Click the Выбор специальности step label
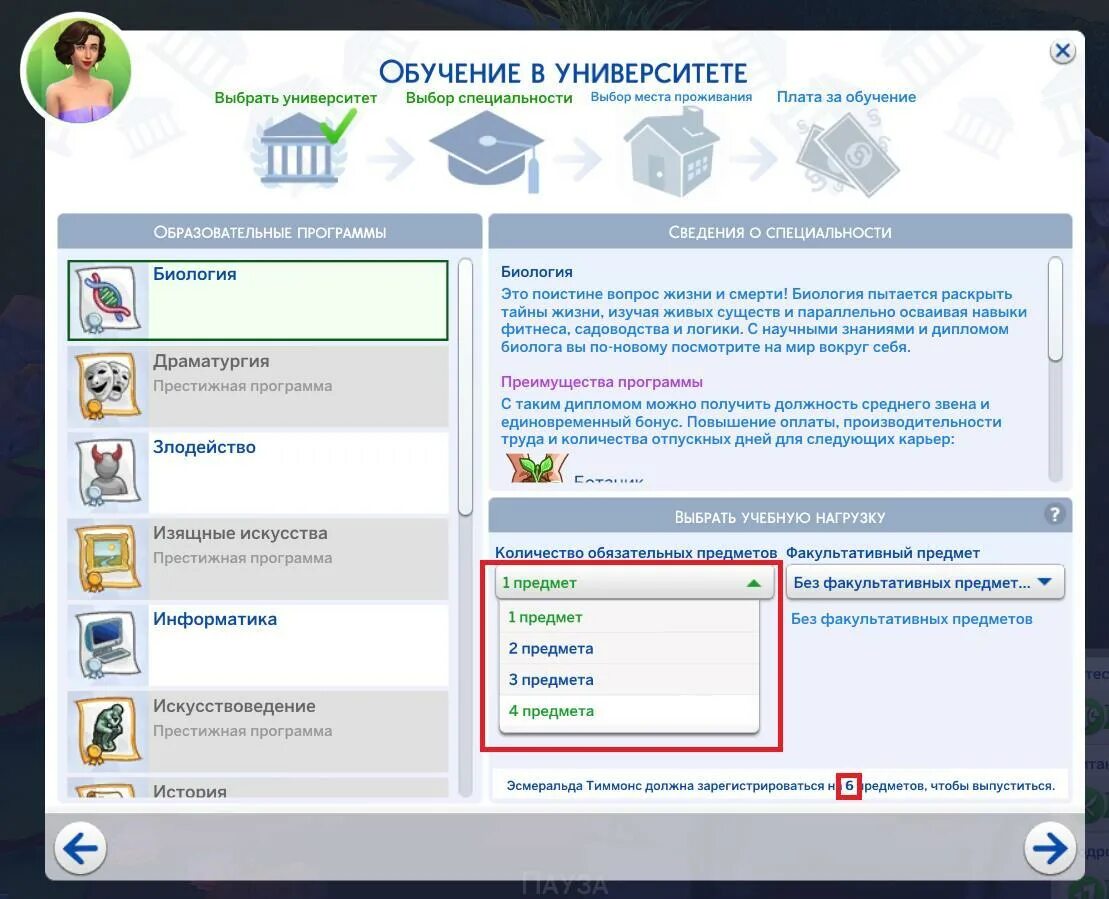 pos(489,98)
